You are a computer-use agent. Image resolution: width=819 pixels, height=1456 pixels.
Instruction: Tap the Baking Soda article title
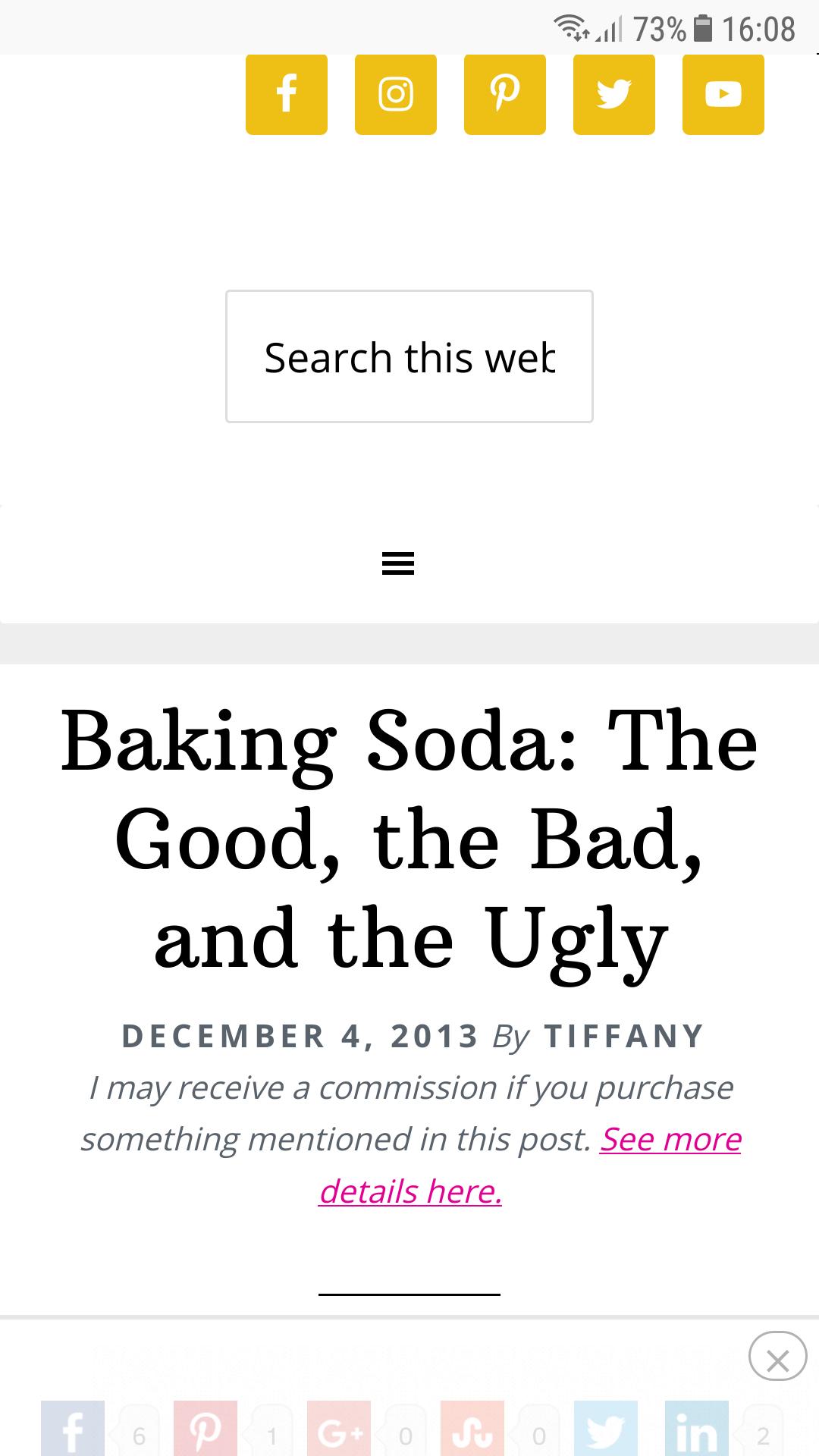409,840
